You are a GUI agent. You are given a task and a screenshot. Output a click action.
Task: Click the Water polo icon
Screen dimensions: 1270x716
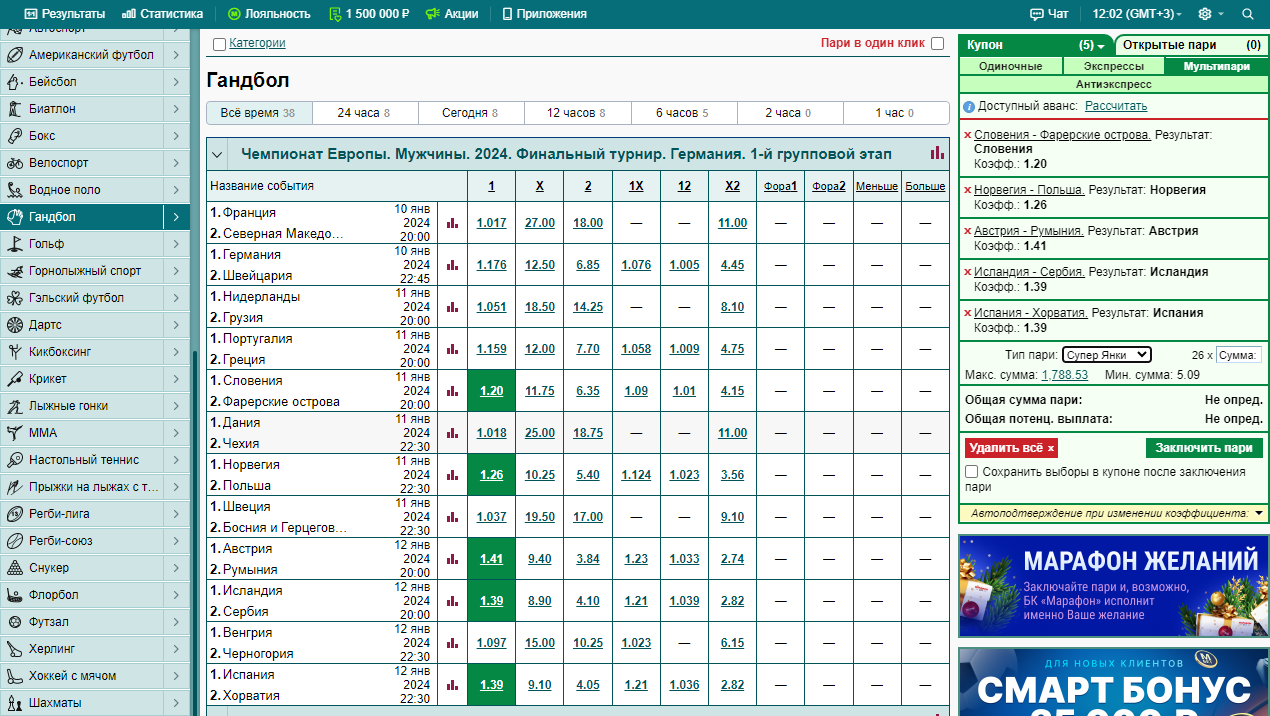(x=14, y=190)
